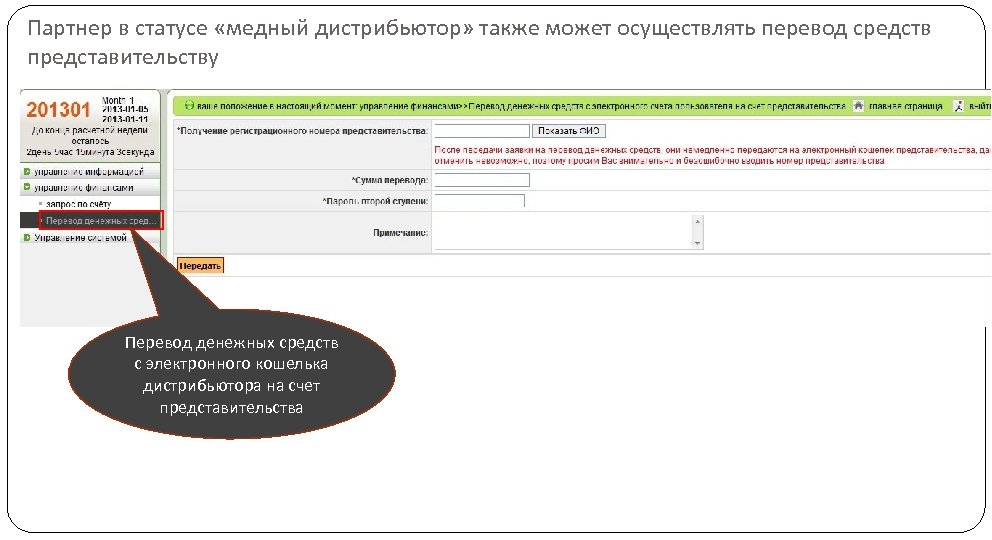Select the запрос по счёту item
This screenshot has height=540, width=992.
[x=78, y=204]
